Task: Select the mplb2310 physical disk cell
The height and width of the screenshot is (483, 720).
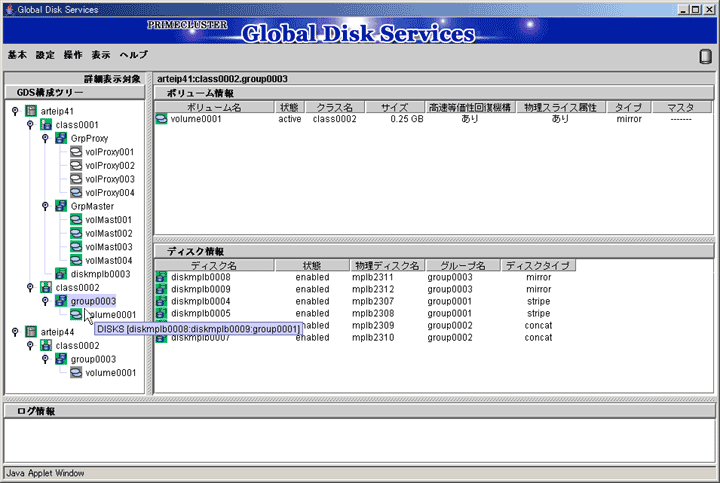Action: [x=373, y=337]
